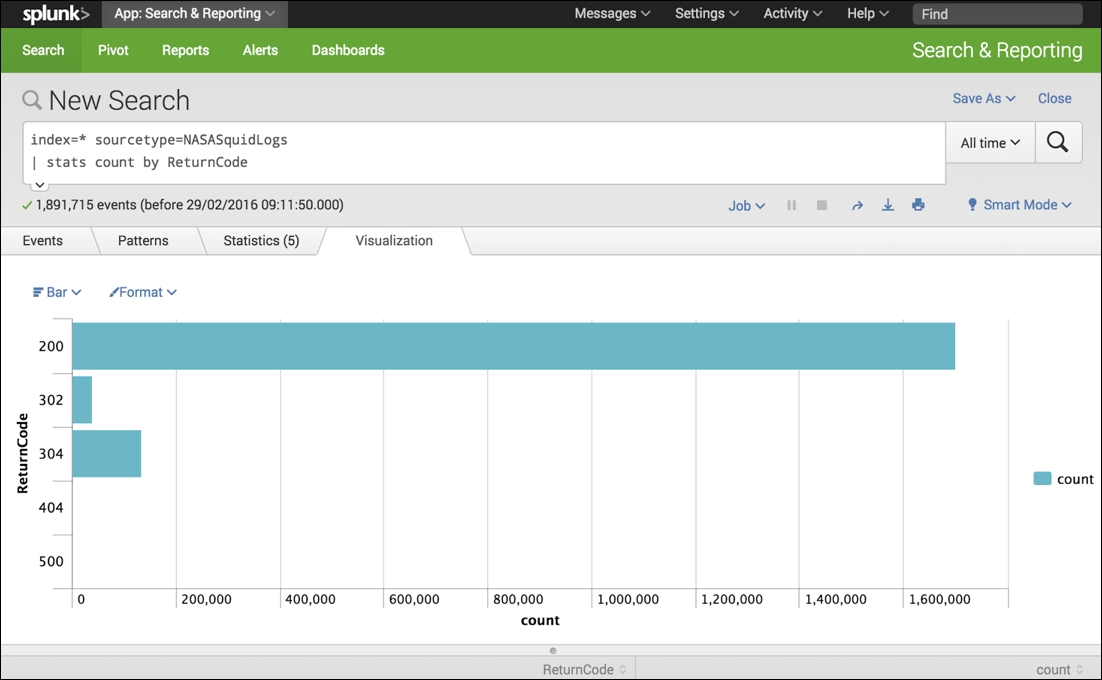The width and height of the screenshot is (1102, 680).
Task: Expand search bar with small chevron
Action: pyautogui.click(x=40, y=185)
